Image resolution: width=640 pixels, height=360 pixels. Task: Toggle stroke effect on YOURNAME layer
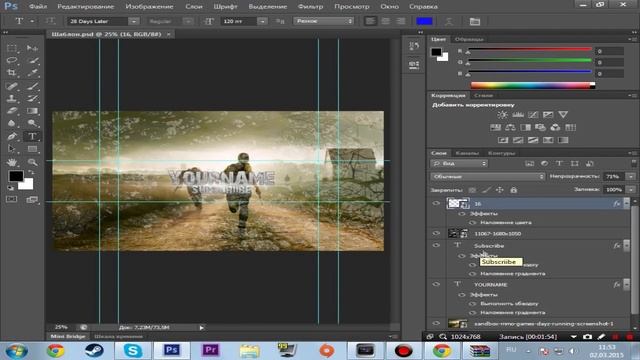473,304
